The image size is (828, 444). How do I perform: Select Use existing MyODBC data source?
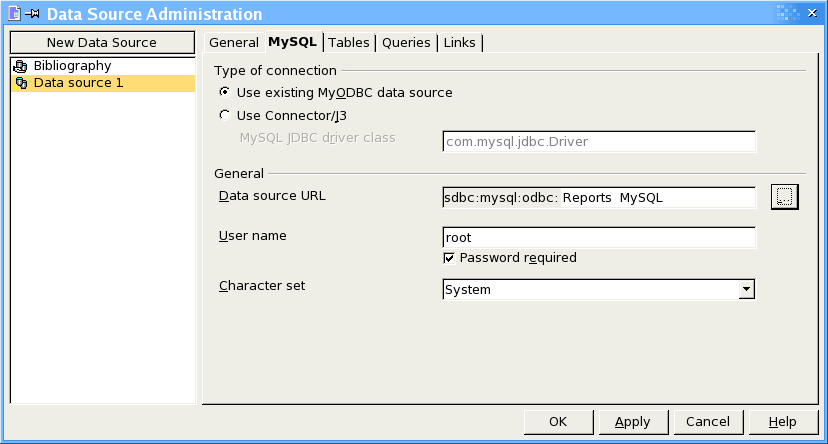[x=225, y=92]
